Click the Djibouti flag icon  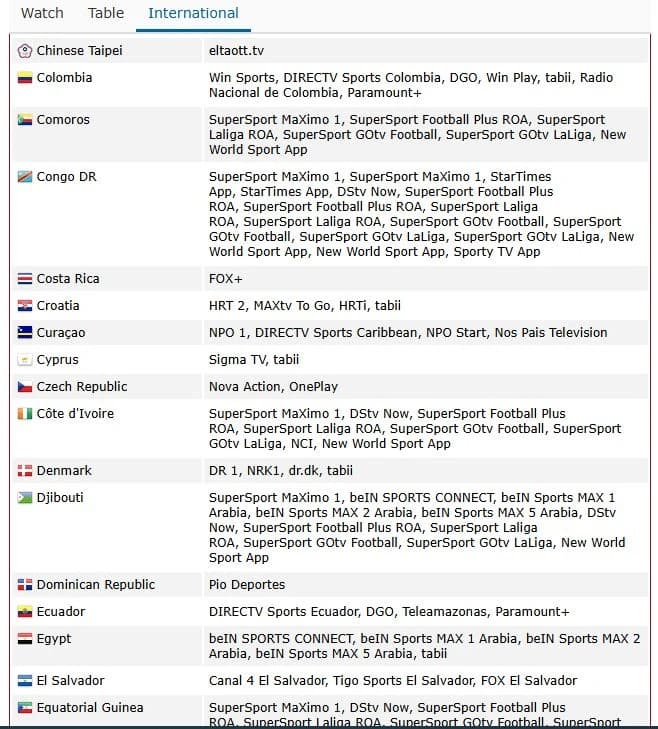[x=25, y=498]
